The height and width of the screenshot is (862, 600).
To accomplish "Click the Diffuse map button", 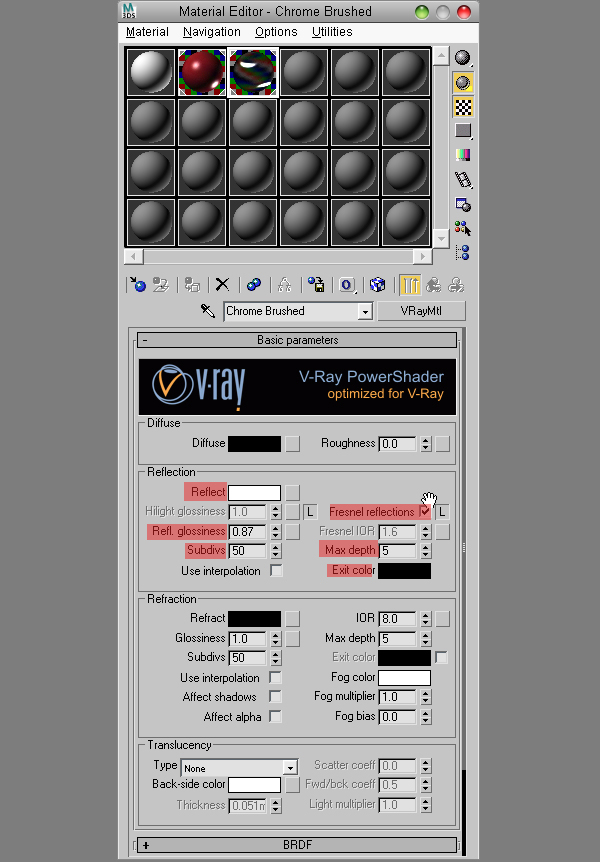I will click(x=293, y=444).
